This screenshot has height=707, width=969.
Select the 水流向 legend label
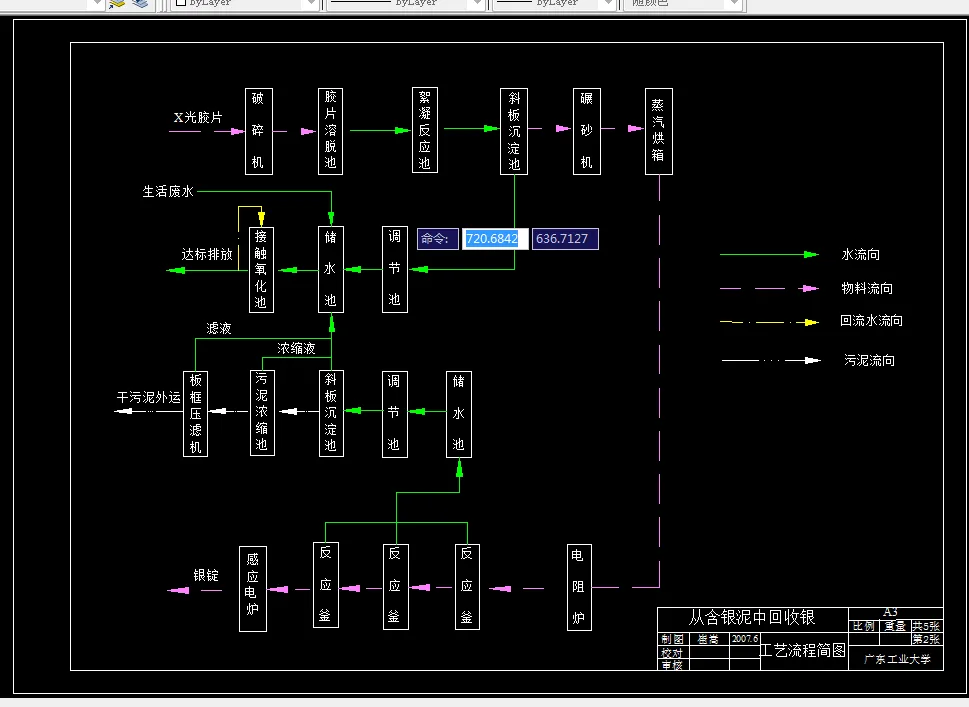tap(860, 254)
